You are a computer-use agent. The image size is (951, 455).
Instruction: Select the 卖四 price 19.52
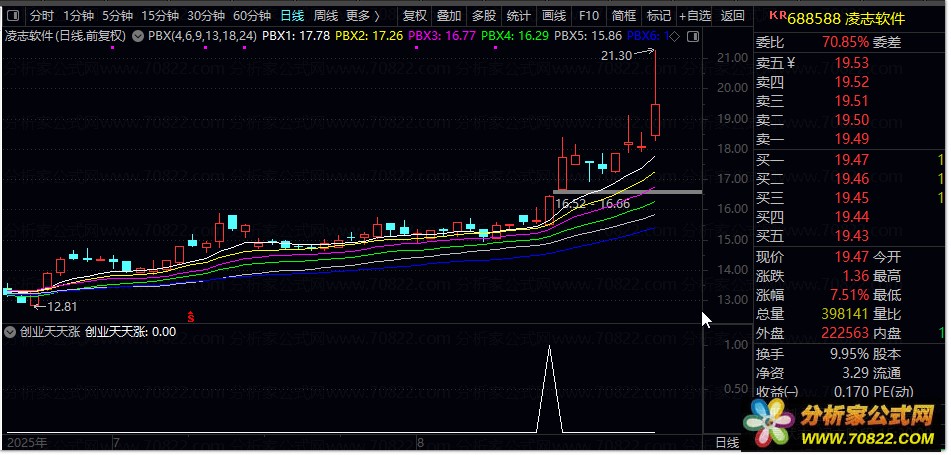pos(852,81)
